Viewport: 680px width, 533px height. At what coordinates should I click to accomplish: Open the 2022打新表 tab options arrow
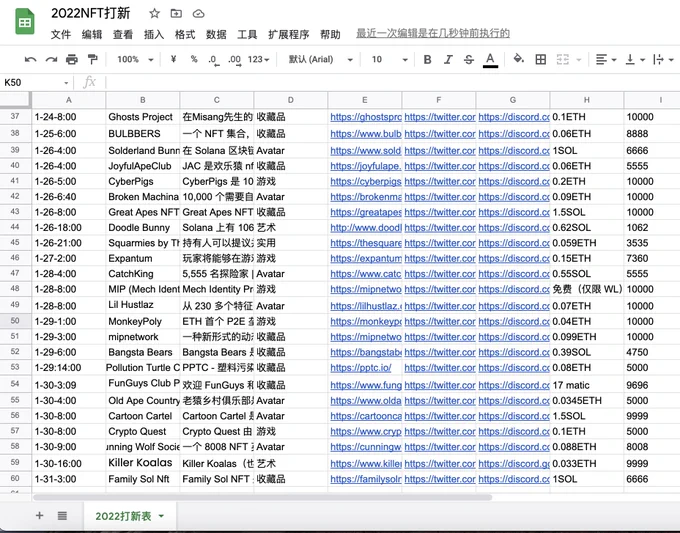point(161,516)
